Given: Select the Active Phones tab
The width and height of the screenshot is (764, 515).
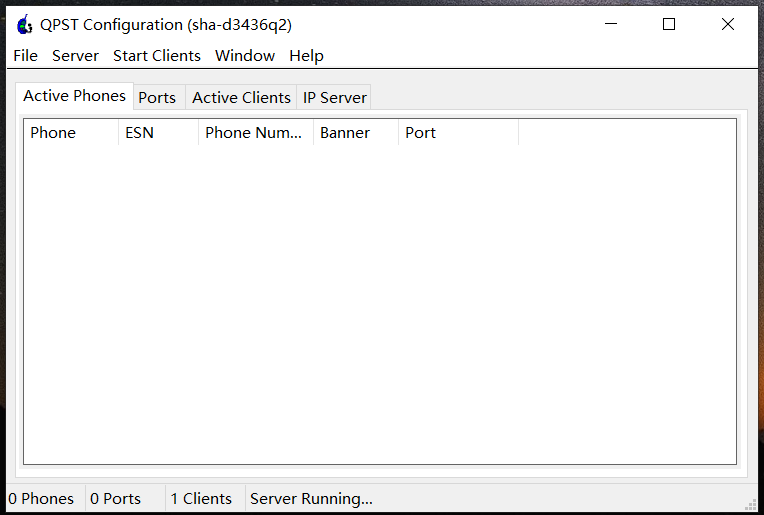Looking at the screenshot, I should (75, 95).
